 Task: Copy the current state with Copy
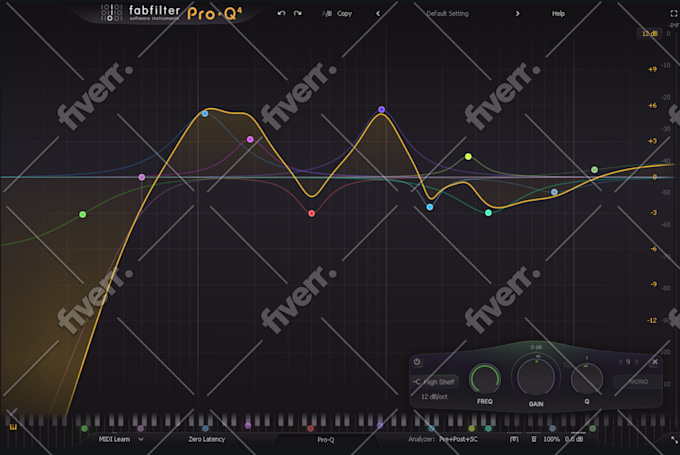pos(344,13)
